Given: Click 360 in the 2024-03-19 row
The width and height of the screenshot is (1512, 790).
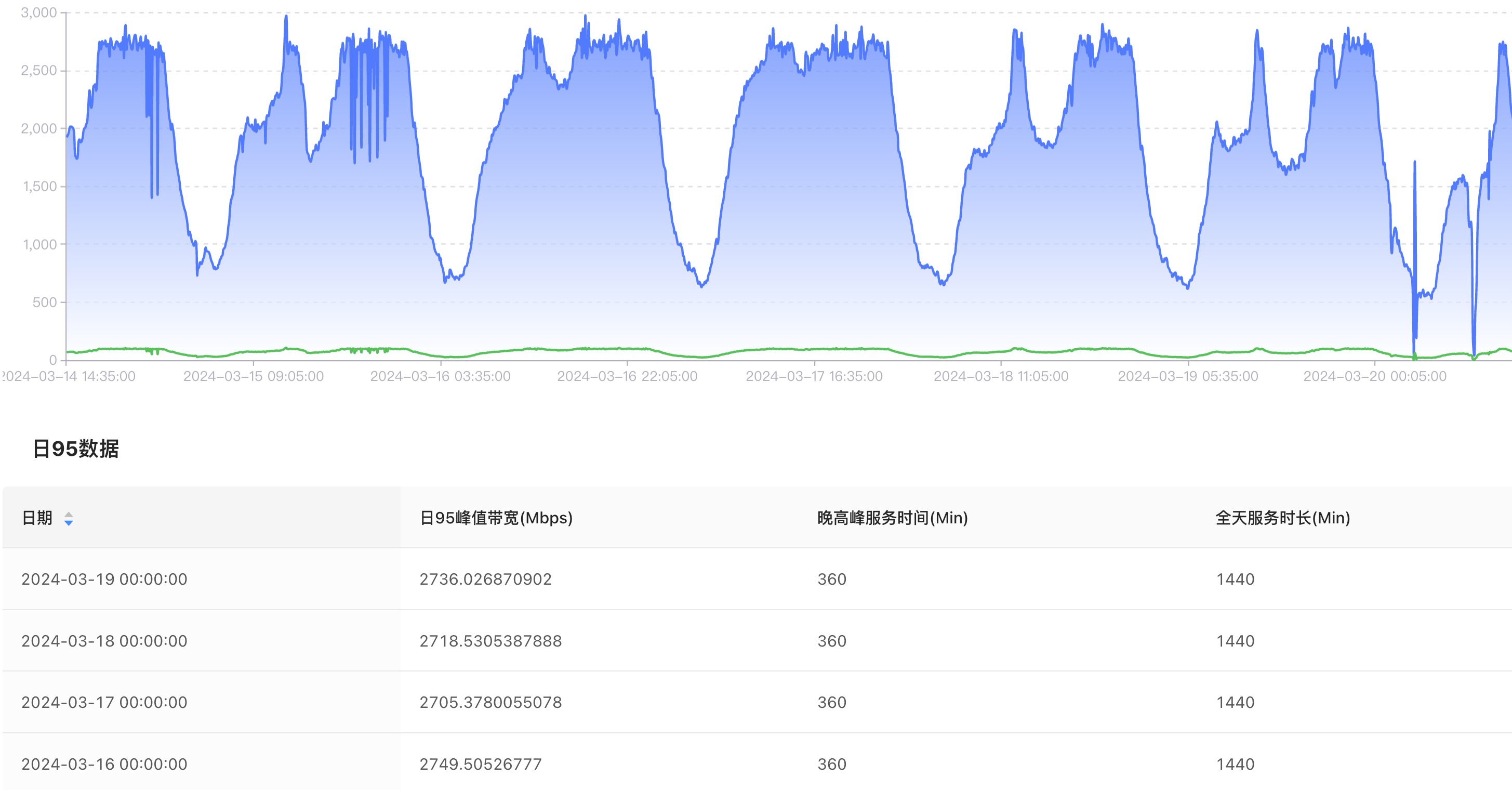Looking at the screenshot, I should 832,580.
